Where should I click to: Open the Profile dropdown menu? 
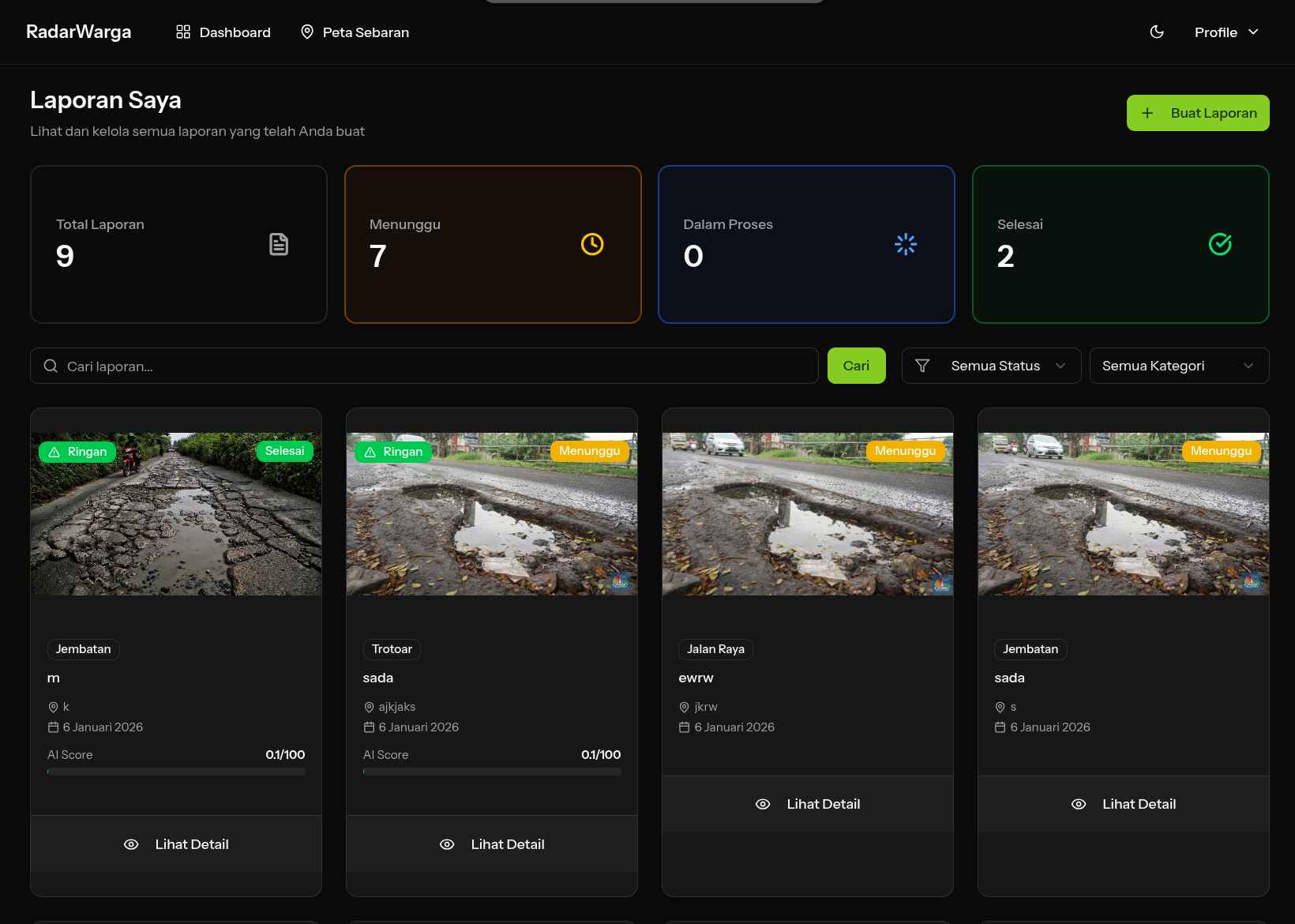click(1226, 32)
